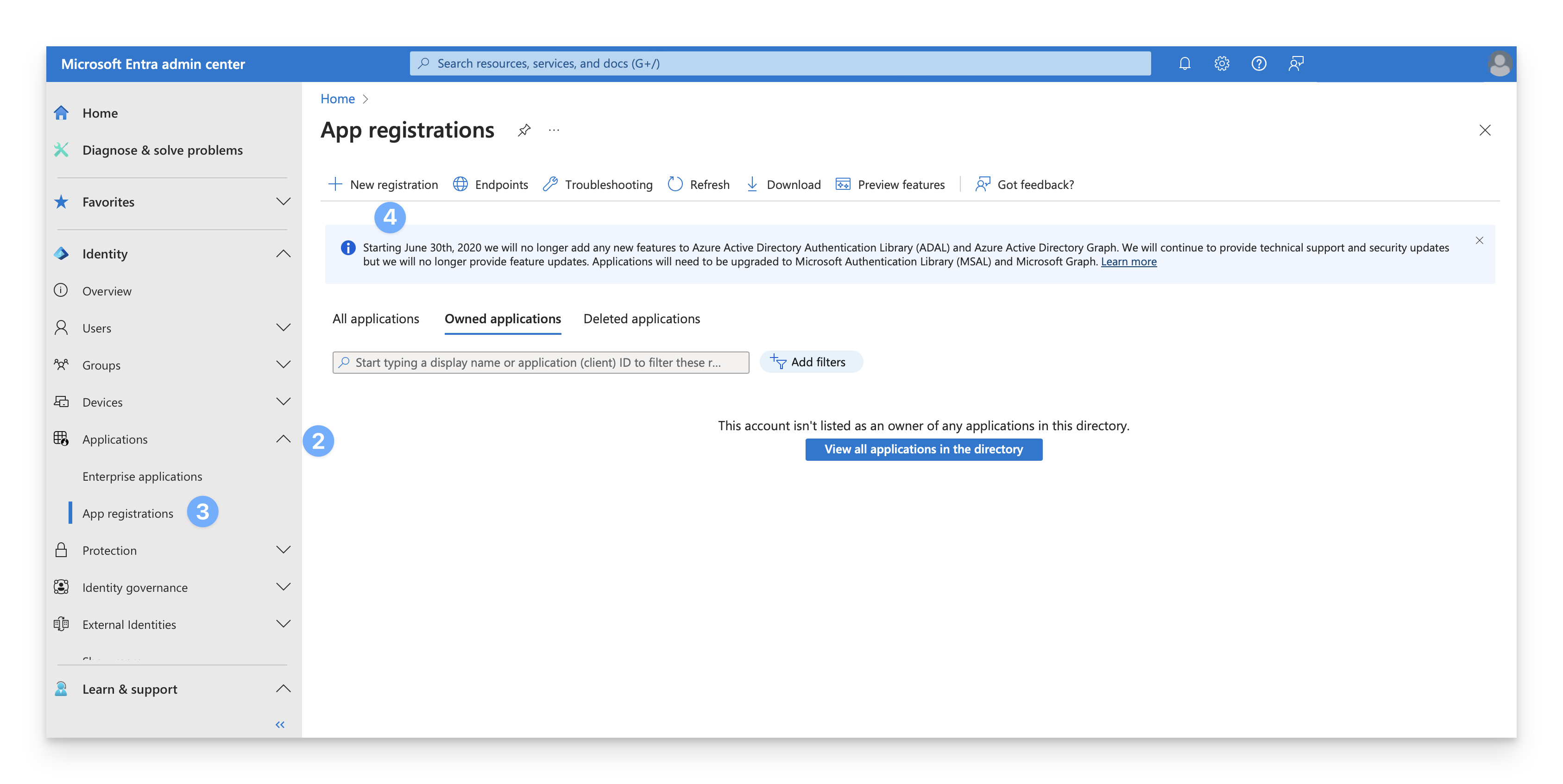
Task: Open portal settings gear
Action: coord(1222,63)
